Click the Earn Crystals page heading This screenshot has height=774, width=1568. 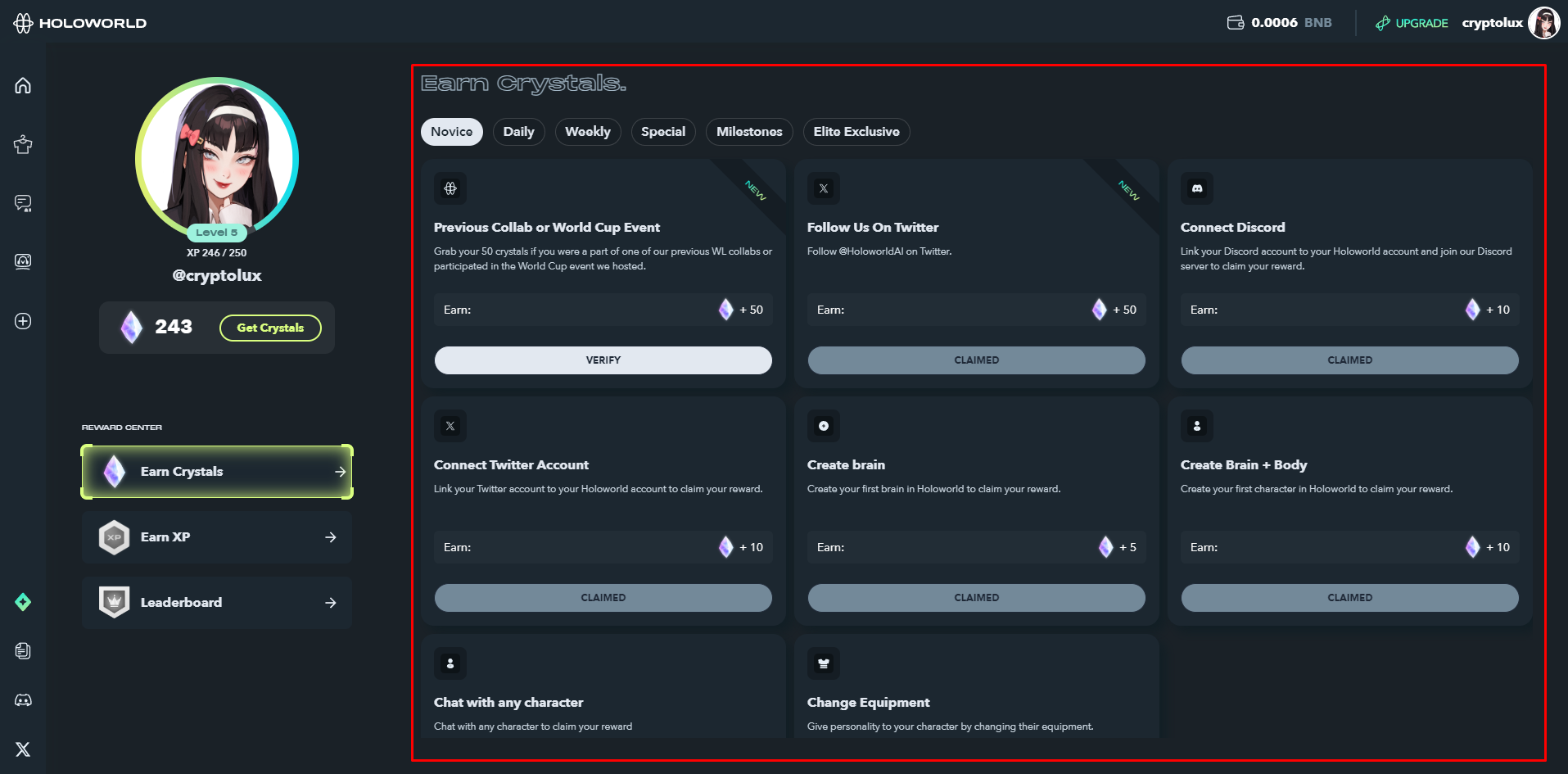523,84
